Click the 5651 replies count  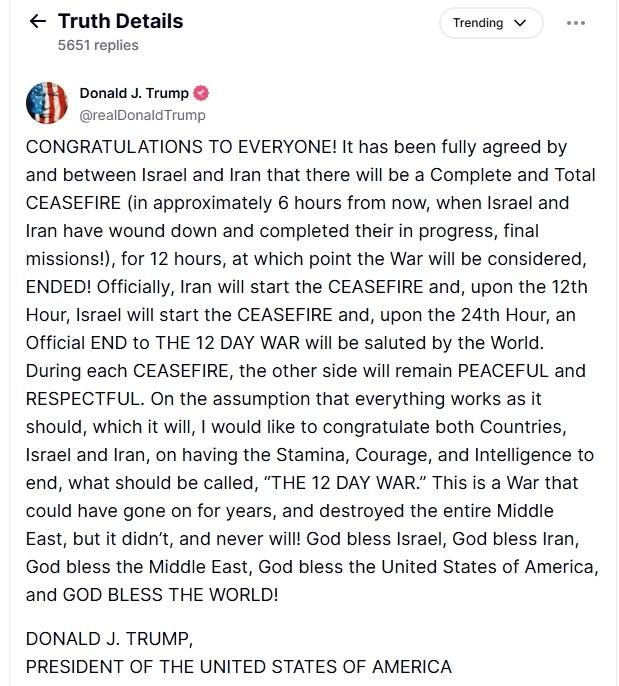[x=98, y=45]
